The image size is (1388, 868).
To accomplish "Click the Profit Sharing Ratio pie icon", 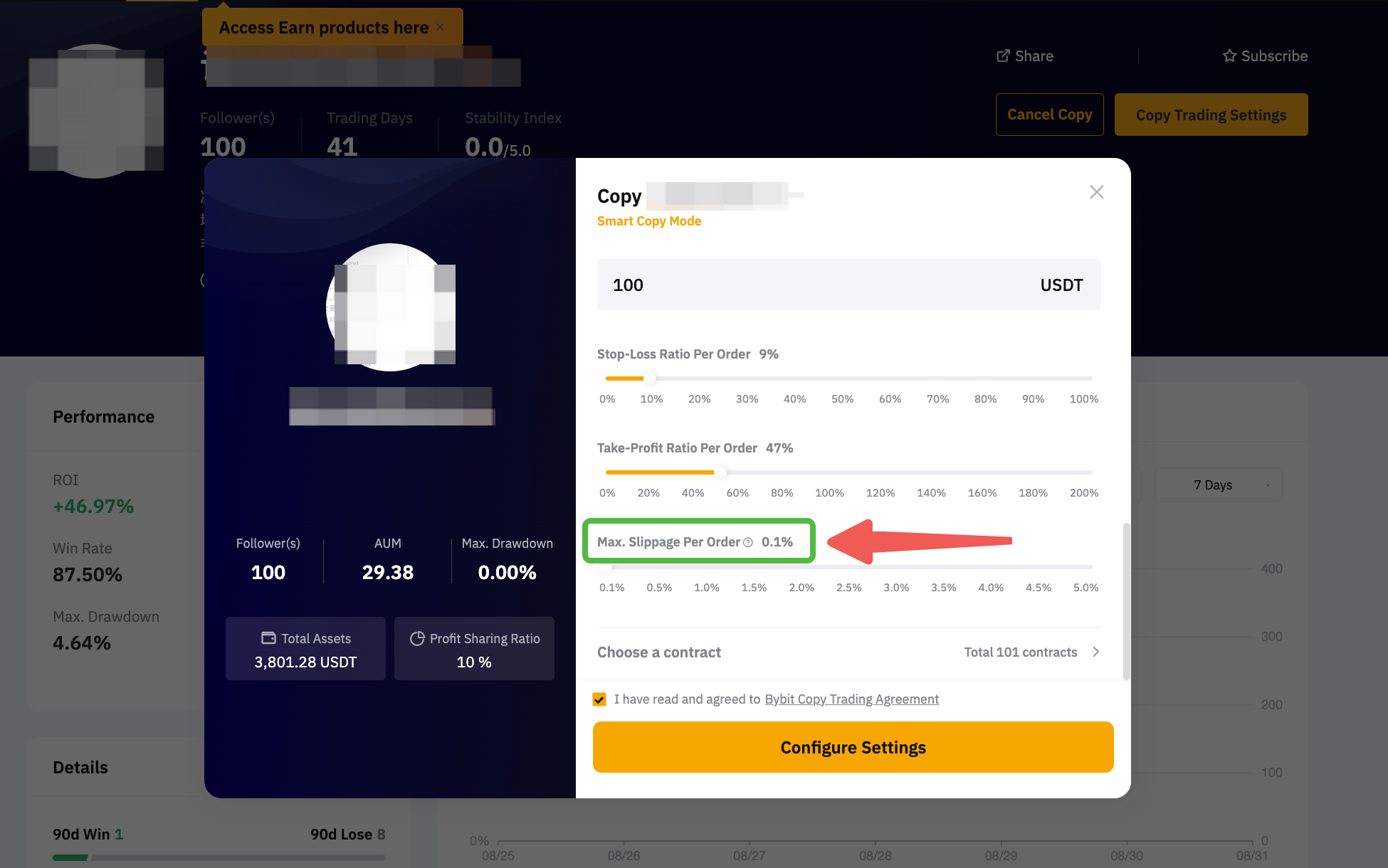I will 417,638.
